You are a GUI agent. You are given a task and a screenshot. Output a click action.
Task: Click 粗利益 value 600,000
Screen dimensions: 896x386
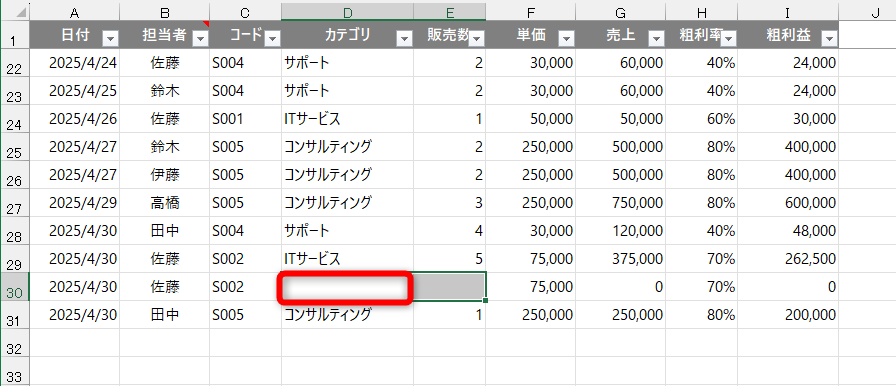pos(810,203)
